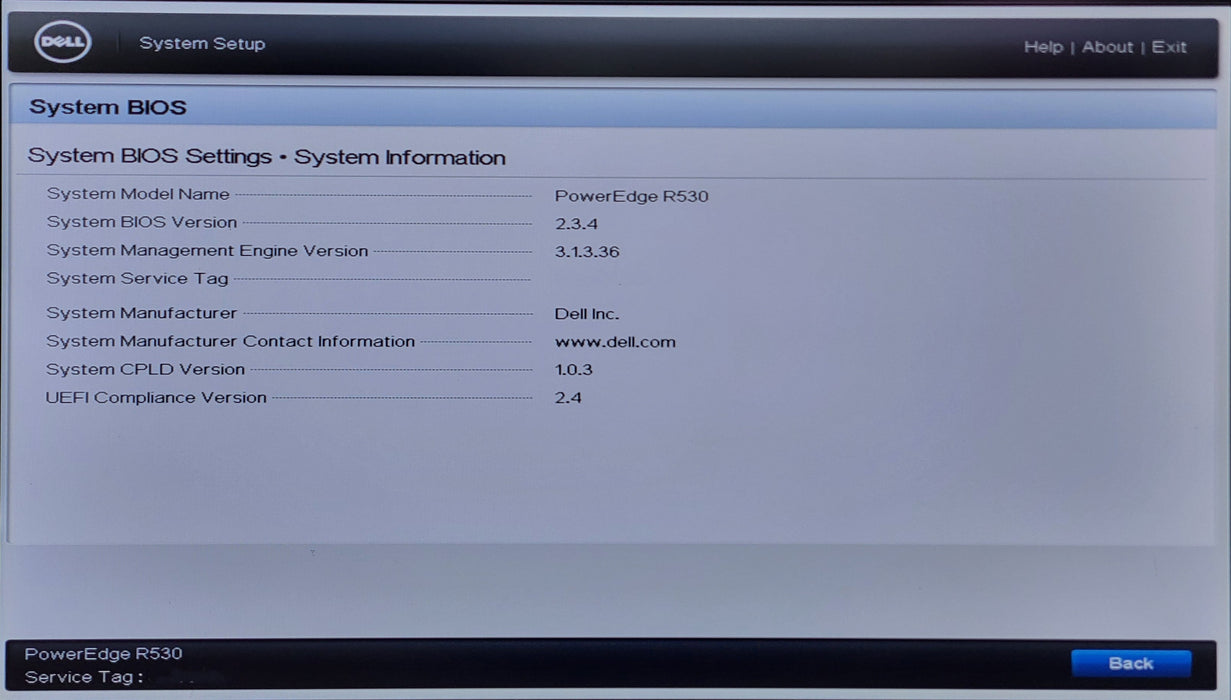Click the 3.1.3.36 engine version value
The image size is (1231, 700).
587,252
